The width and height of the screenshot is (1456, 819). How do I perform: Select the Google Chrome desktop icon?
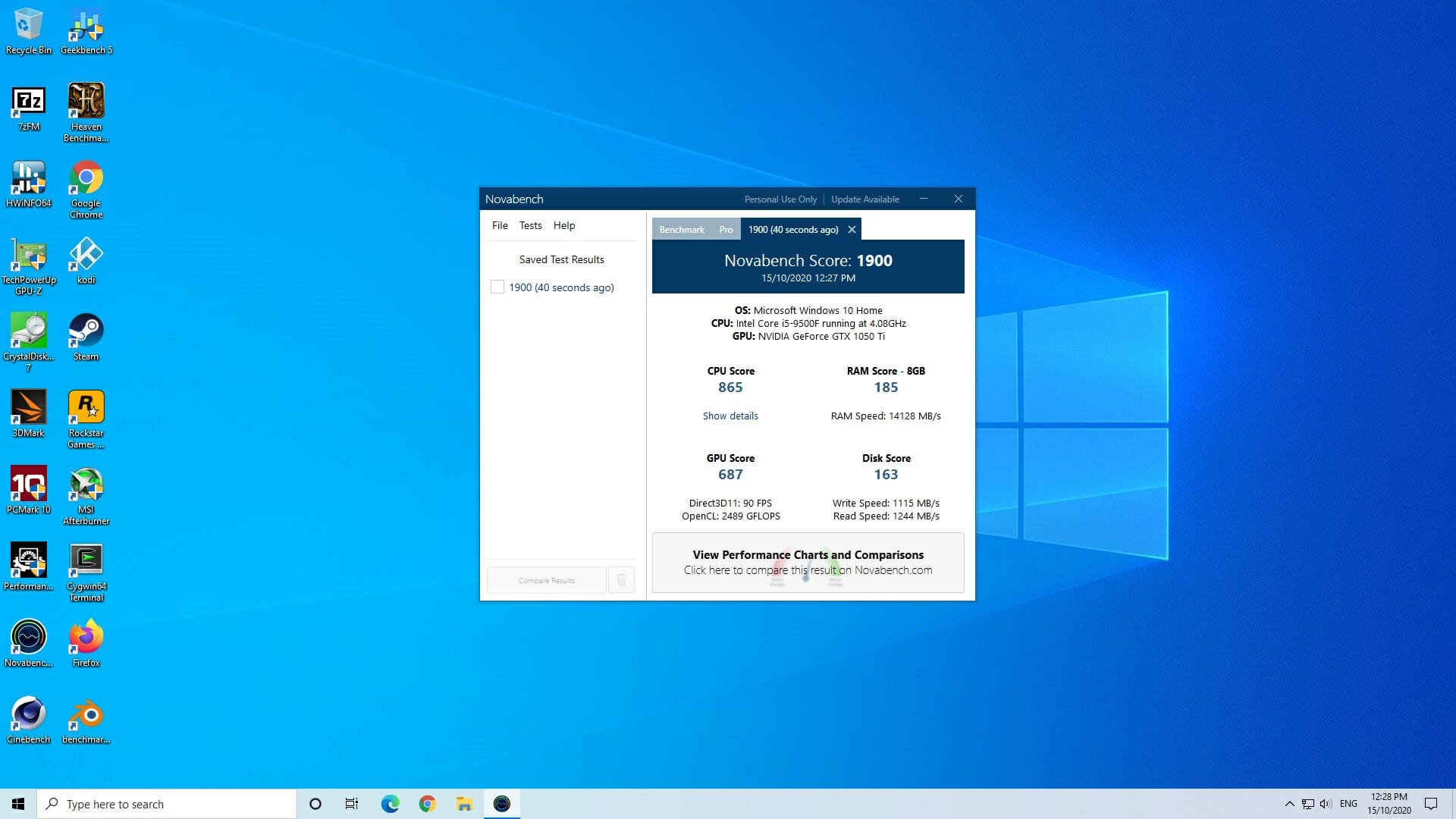86,190
